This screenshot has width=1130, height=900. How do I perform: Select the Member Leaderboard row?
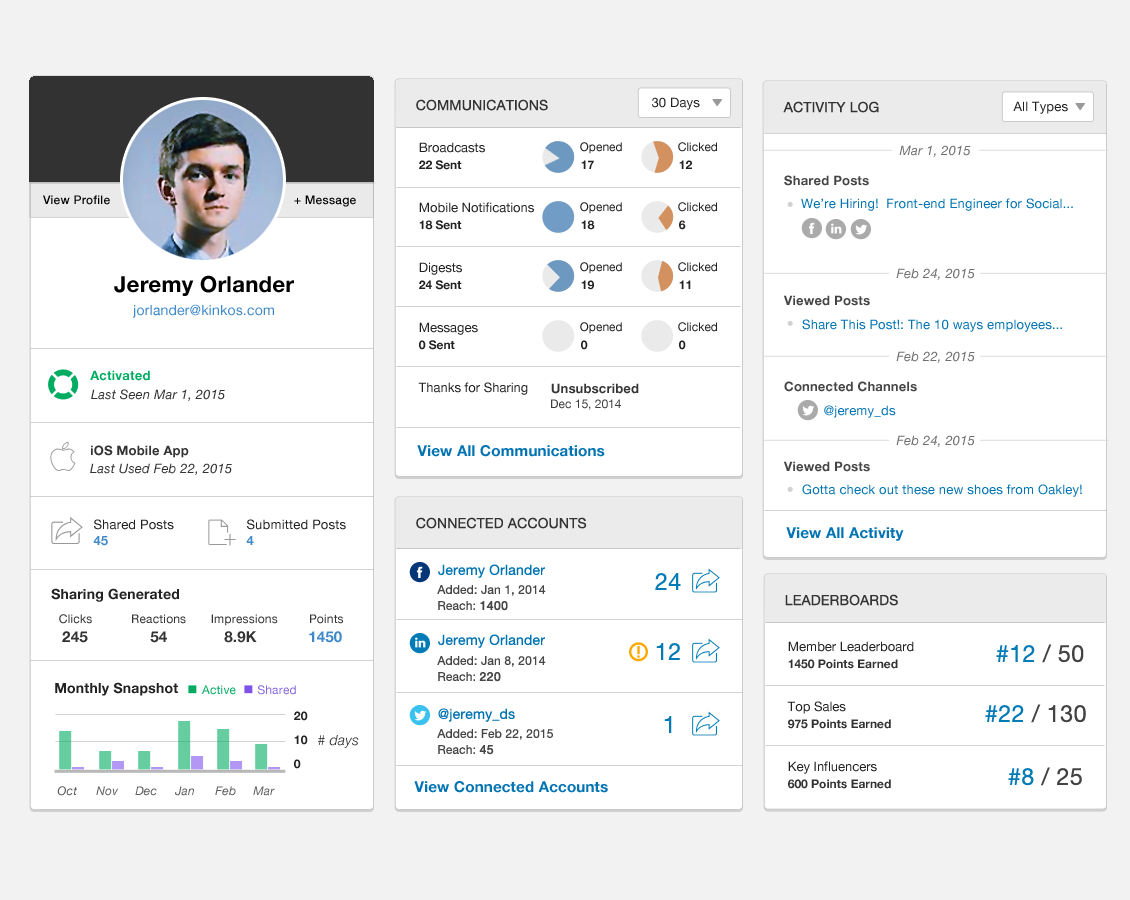[x=935, y=655]
